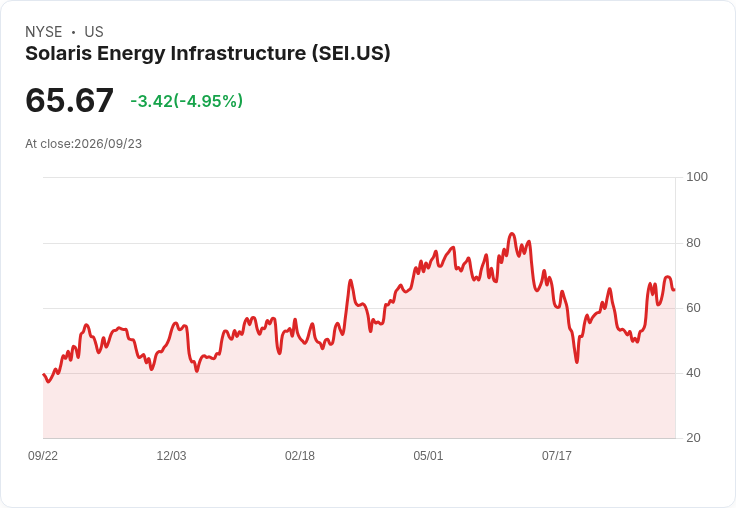The height and width of the screenshot is (508, 736).
Task: Click the US market label
Action: (94, 32)
